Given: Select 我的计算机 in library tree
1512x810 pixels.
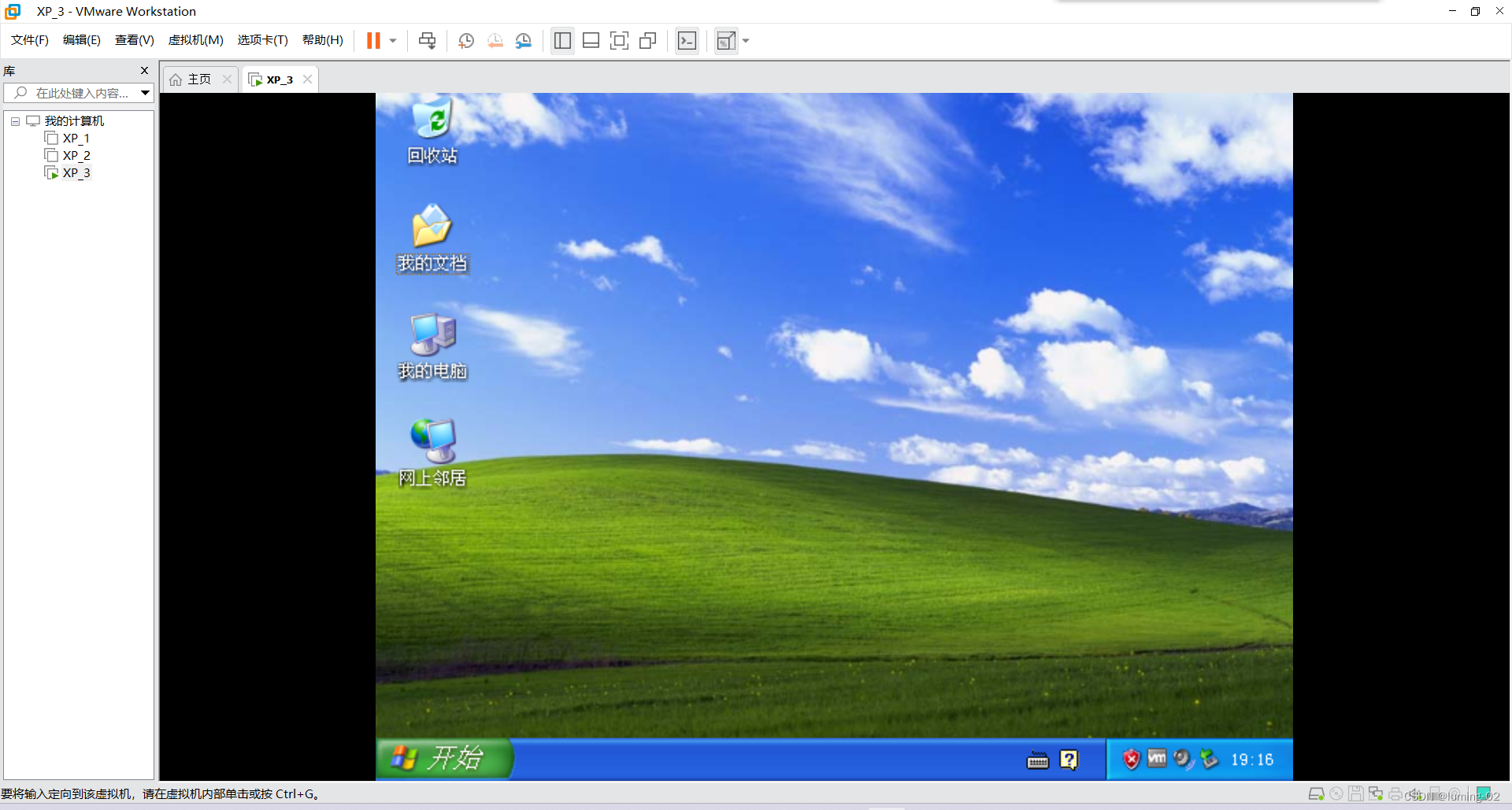Looking at the screenshot, I should click(74, 120).
